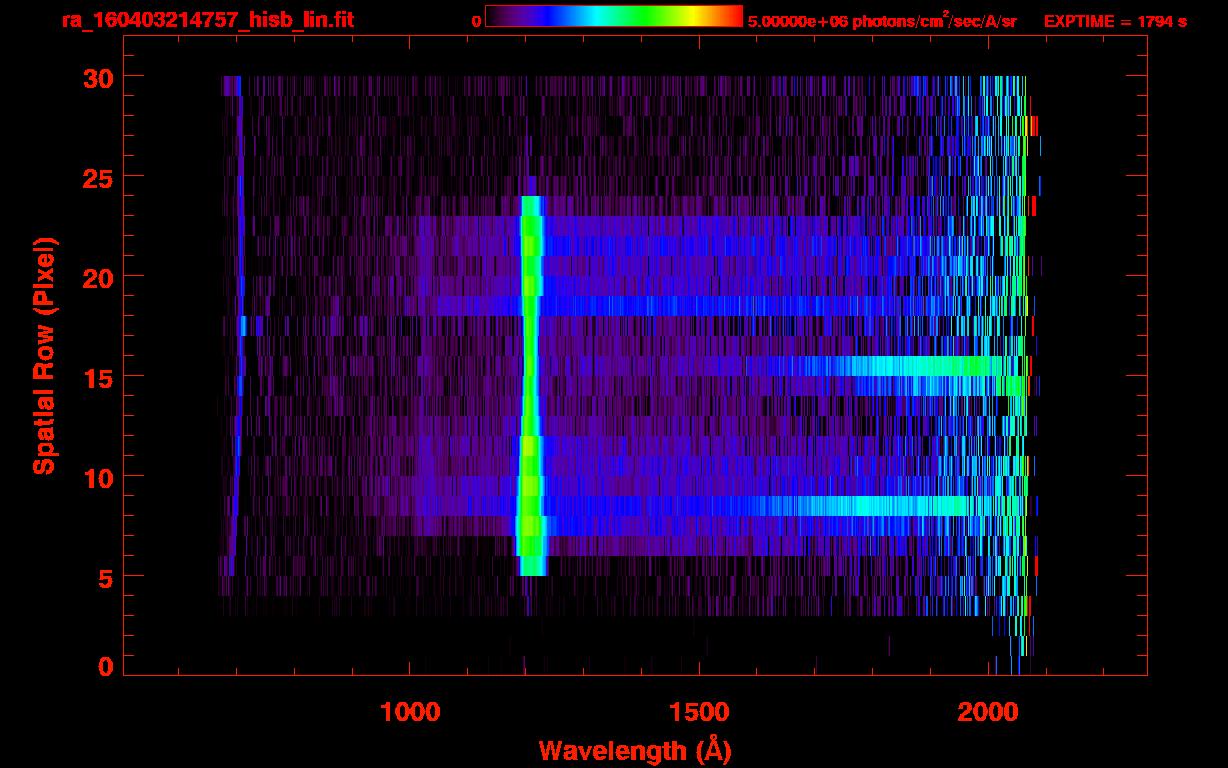Click the x-axis tick label 1500
Screen dimensions: 1228x768
click(699, 711)
